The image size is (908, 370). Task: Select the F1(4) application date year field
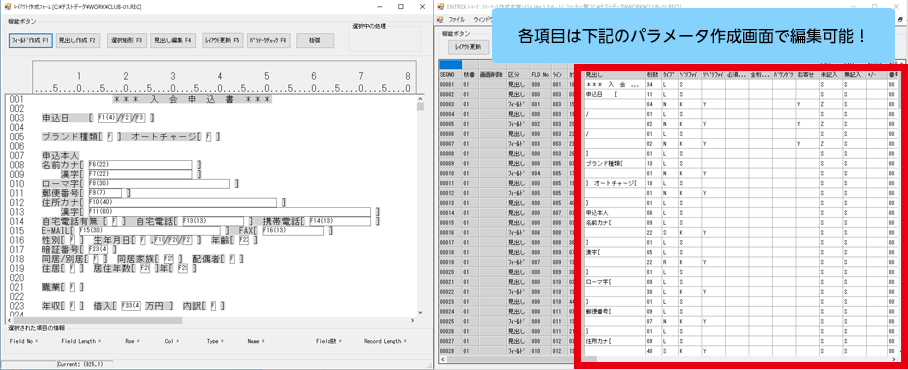click(x=107, y=118)
